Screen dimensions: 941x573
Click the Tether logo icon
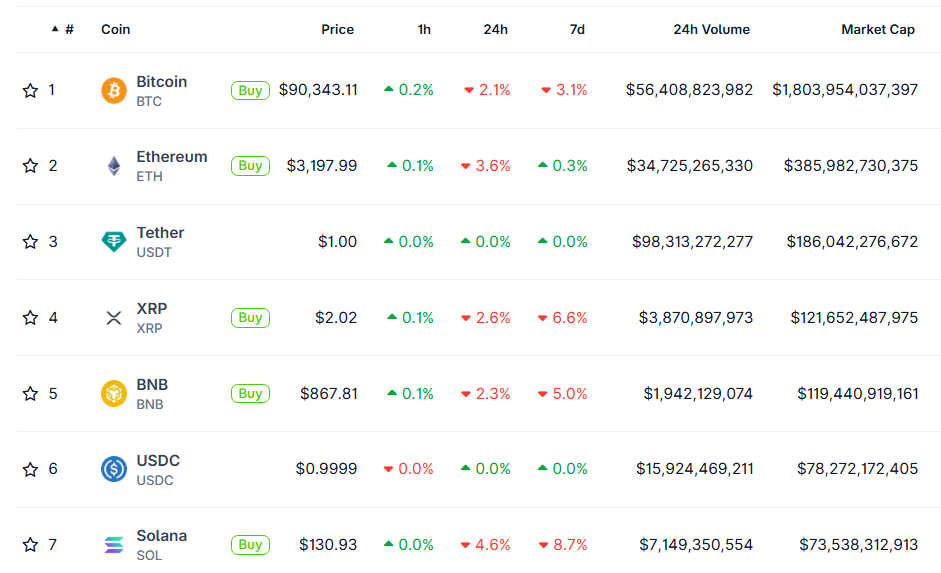[x=114, y=242]
